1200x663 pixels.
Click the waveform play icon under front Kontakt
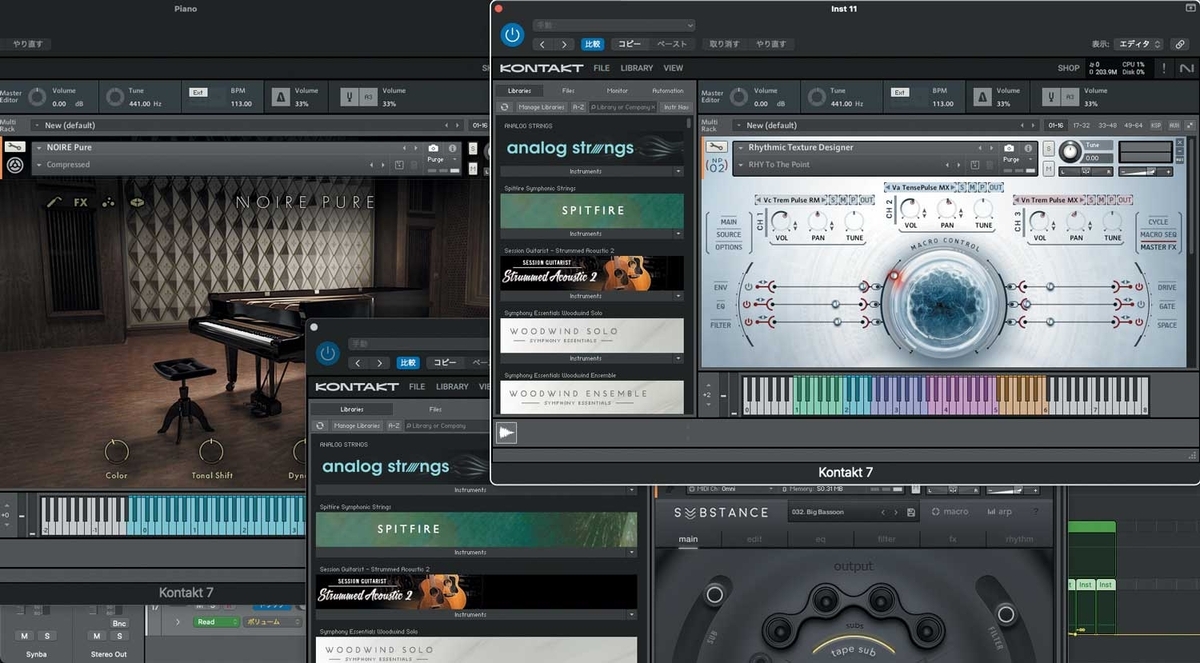coord(507,432)
